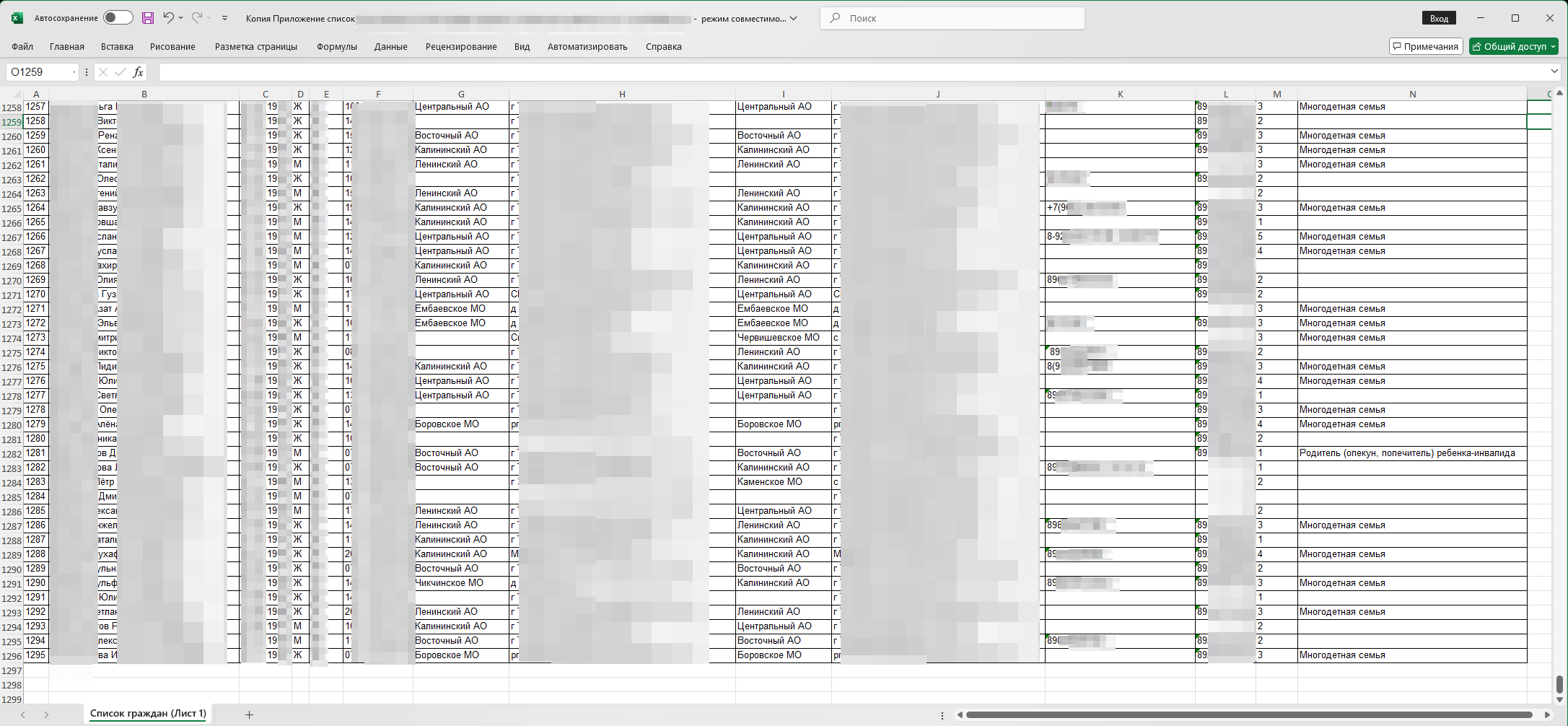The width and height of the screenshot is (1568, 726).
Task: Click the Save icon in title bar
Action: click(148, 18)
